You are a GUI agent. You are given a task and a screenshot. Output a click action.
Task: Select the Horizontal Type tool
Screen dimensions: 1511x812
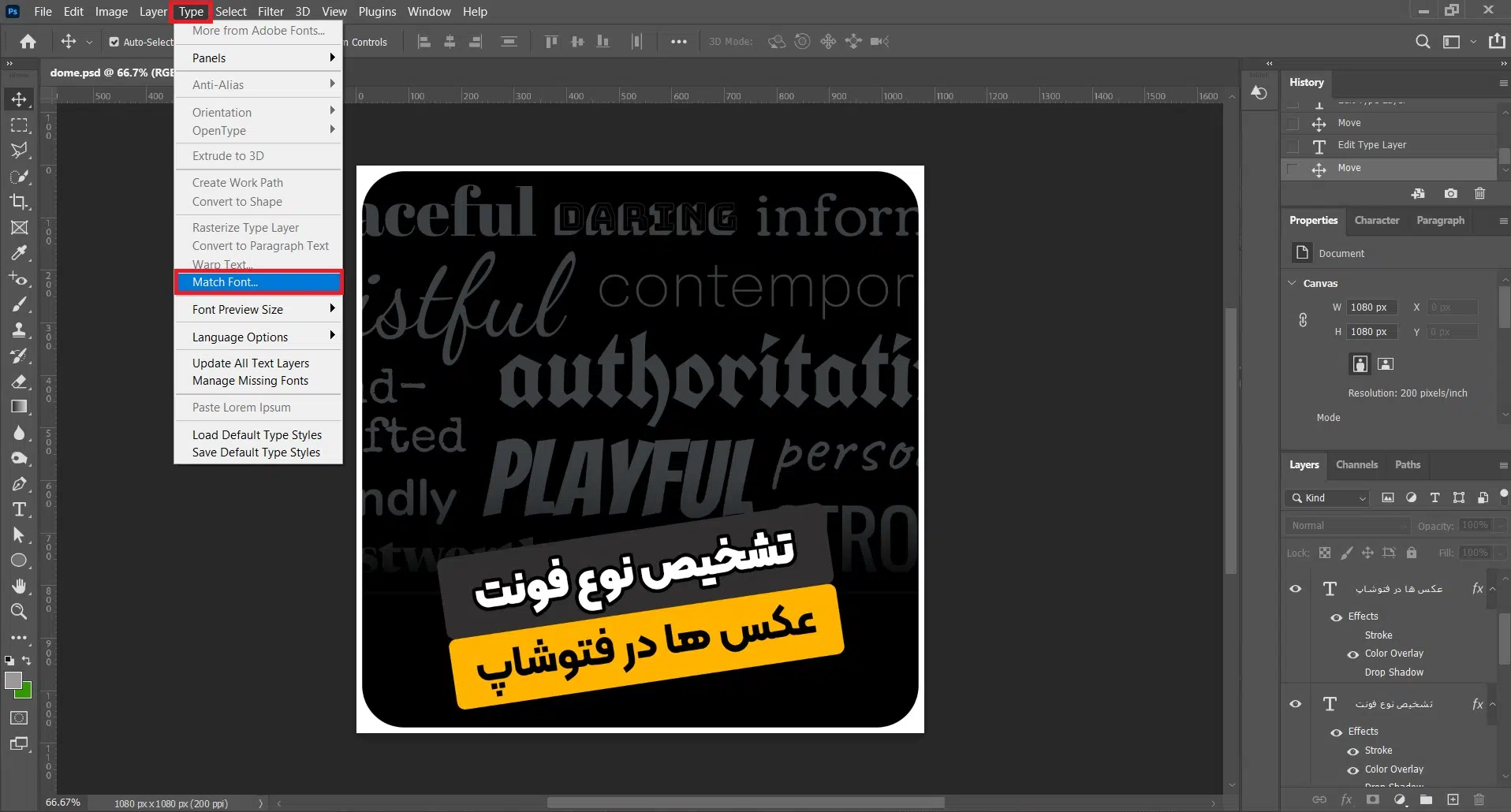click(19, 510)
